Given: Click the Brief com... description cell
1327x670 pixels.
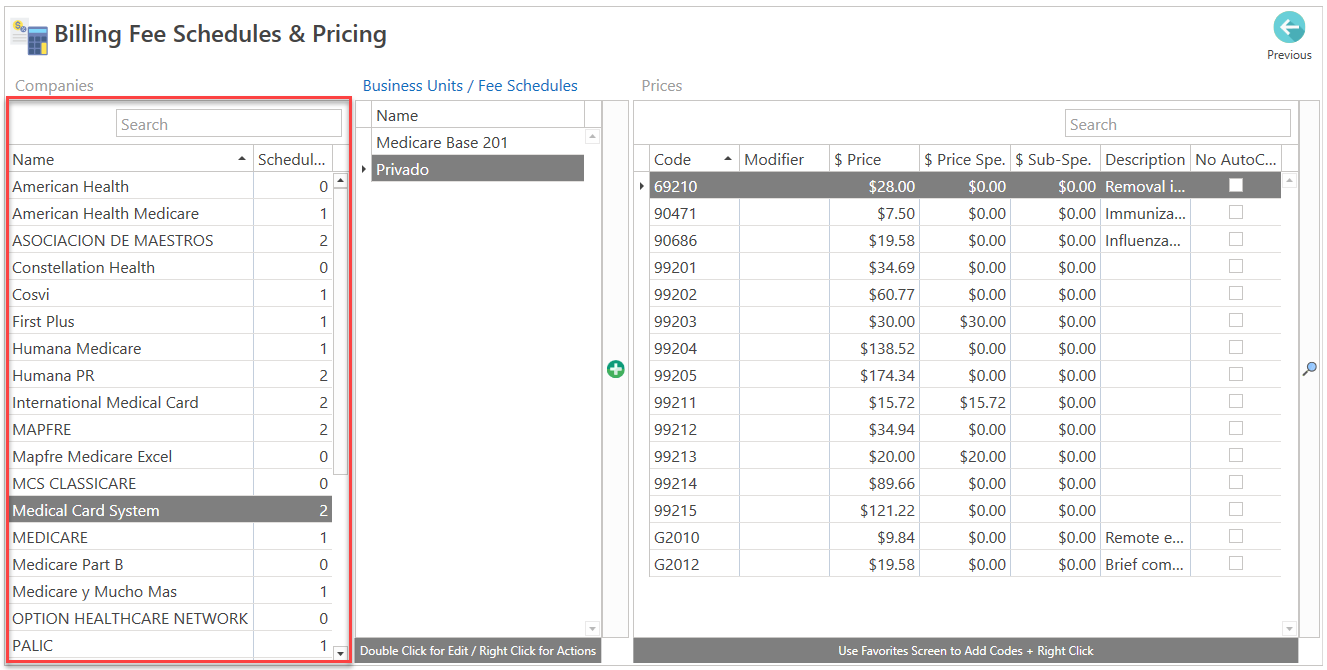Looking at the screenshot, I should point(1145,564).
